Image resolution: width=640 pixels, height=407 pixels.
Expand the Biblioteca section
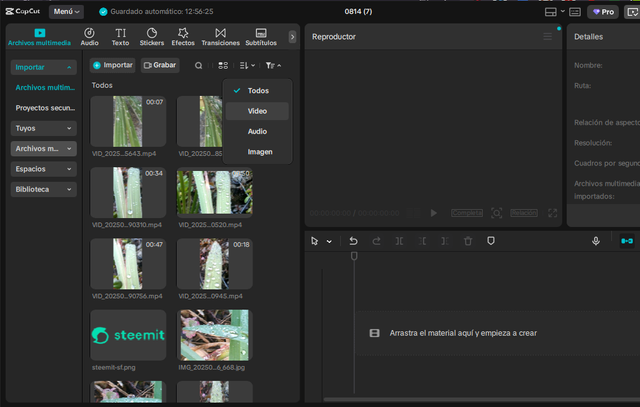[x=44, y=189]
